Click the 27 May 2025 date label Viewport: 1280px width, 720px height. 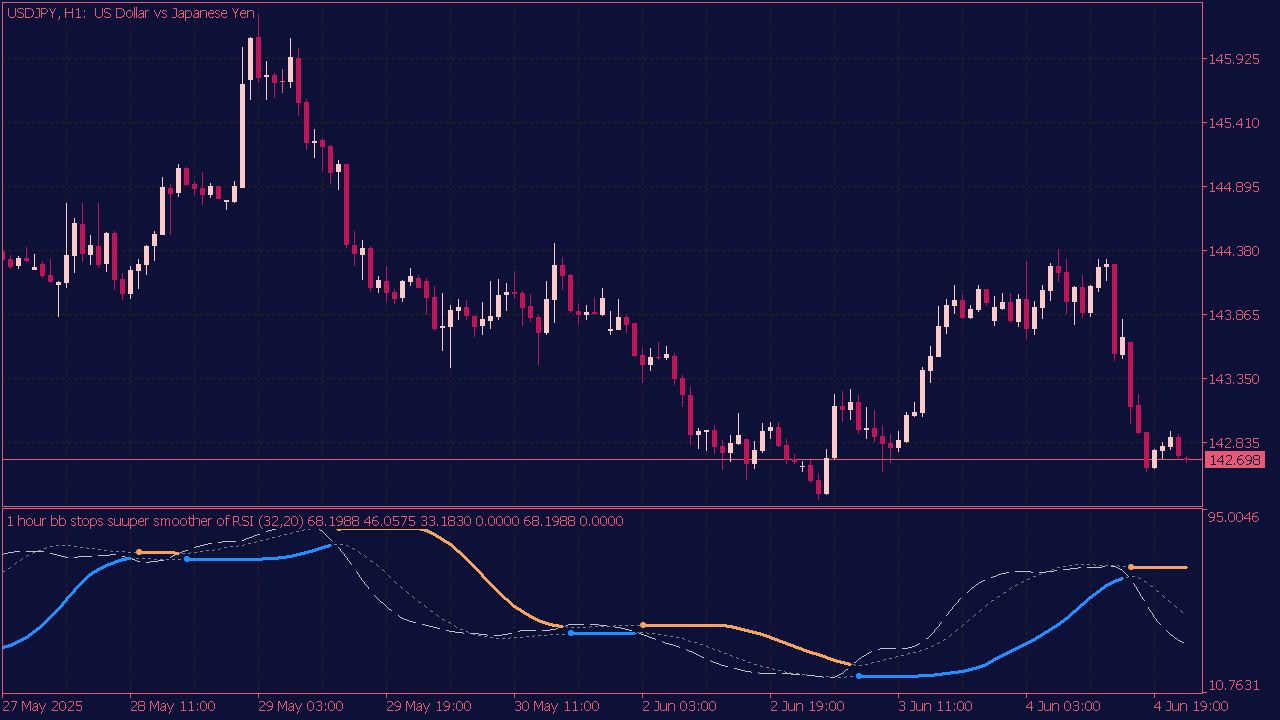(44, 706)
